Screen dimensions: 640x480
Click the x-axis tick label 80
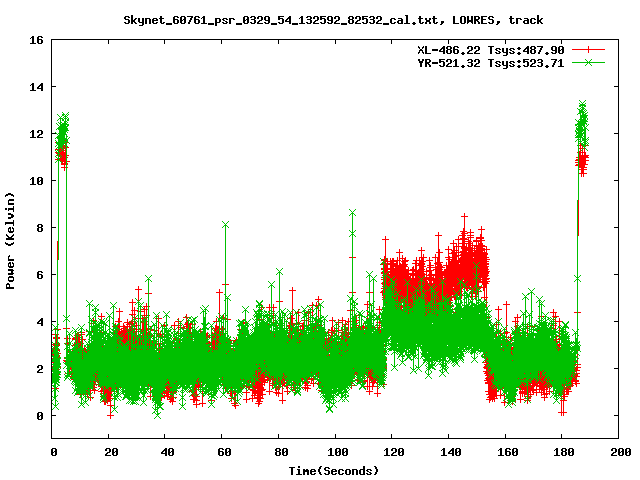[281, 452]
